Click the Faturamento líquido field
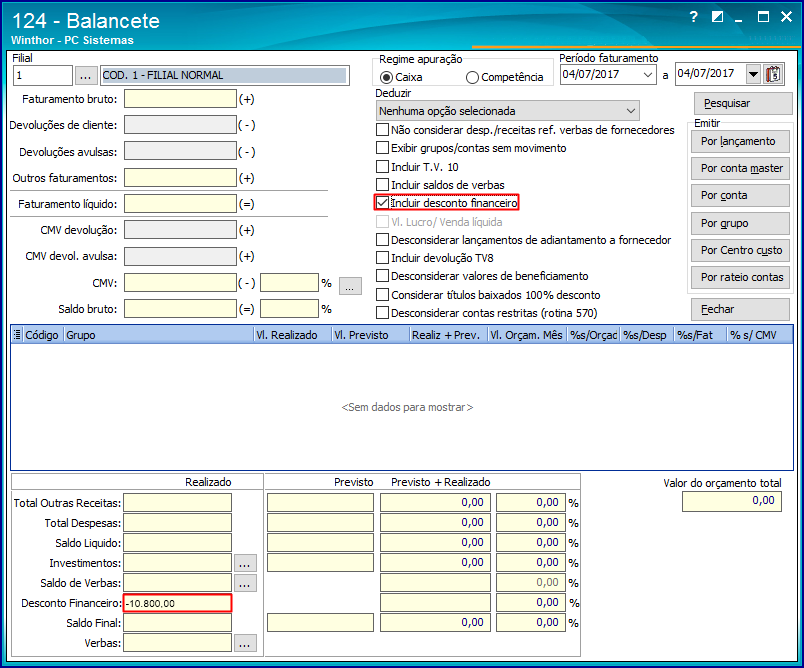Viewport: 804px width, 668px height. tap(180, 204)
